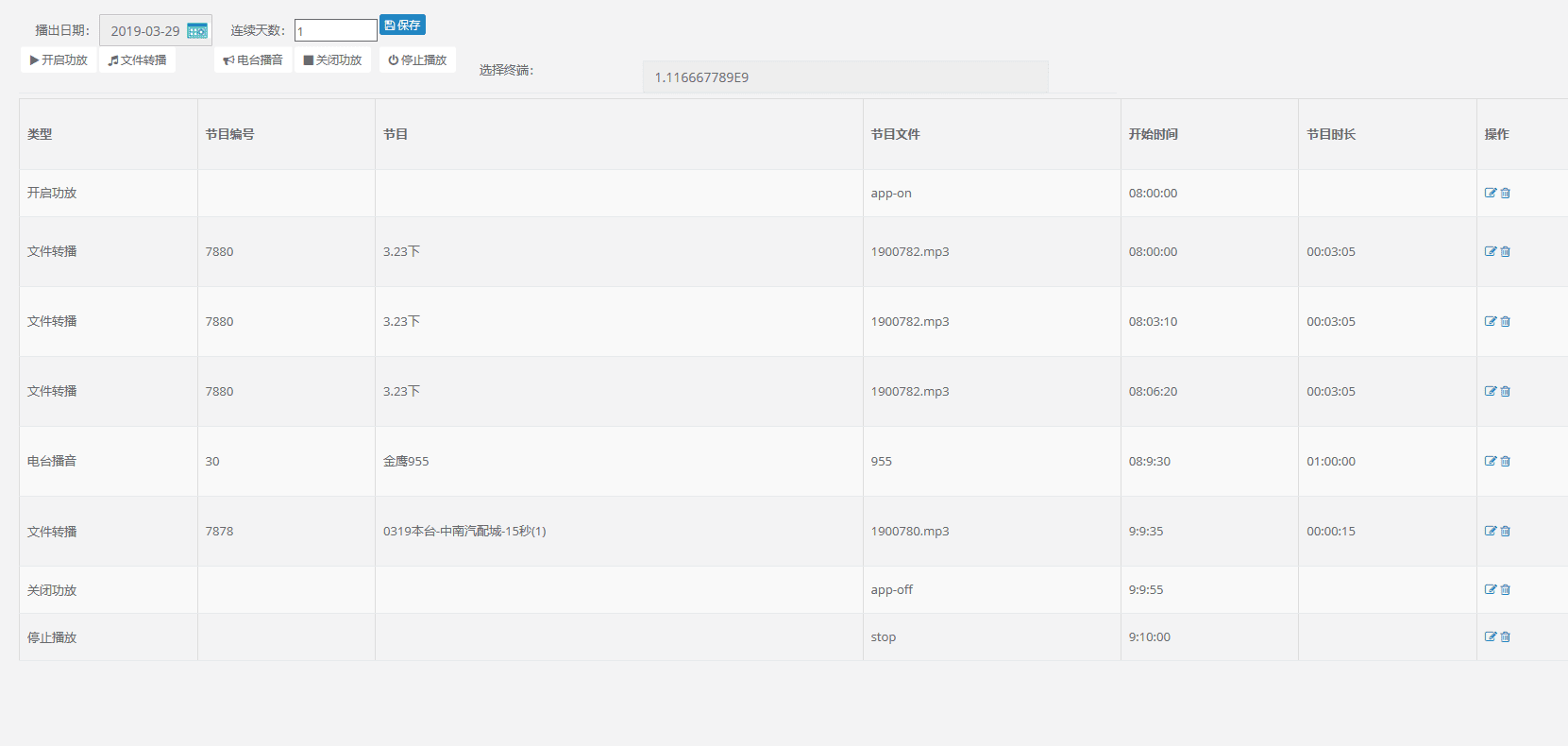Edit the 文件转播 row starting at 08:00:00
The image size is (1568, 746).
click(1491, 251)
